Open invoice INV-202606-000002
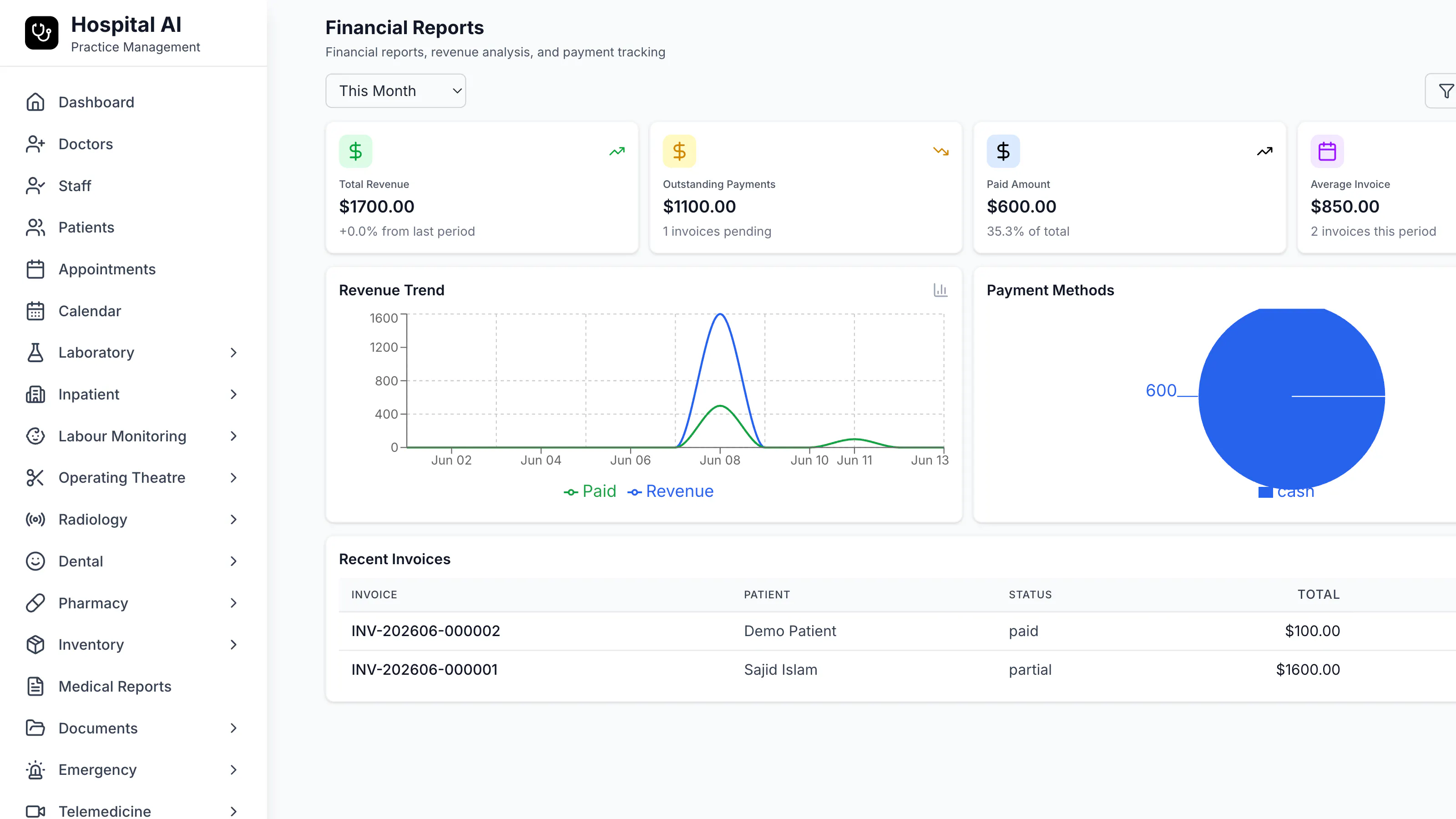Screen dimensions: 1456x819 [425, 632]
